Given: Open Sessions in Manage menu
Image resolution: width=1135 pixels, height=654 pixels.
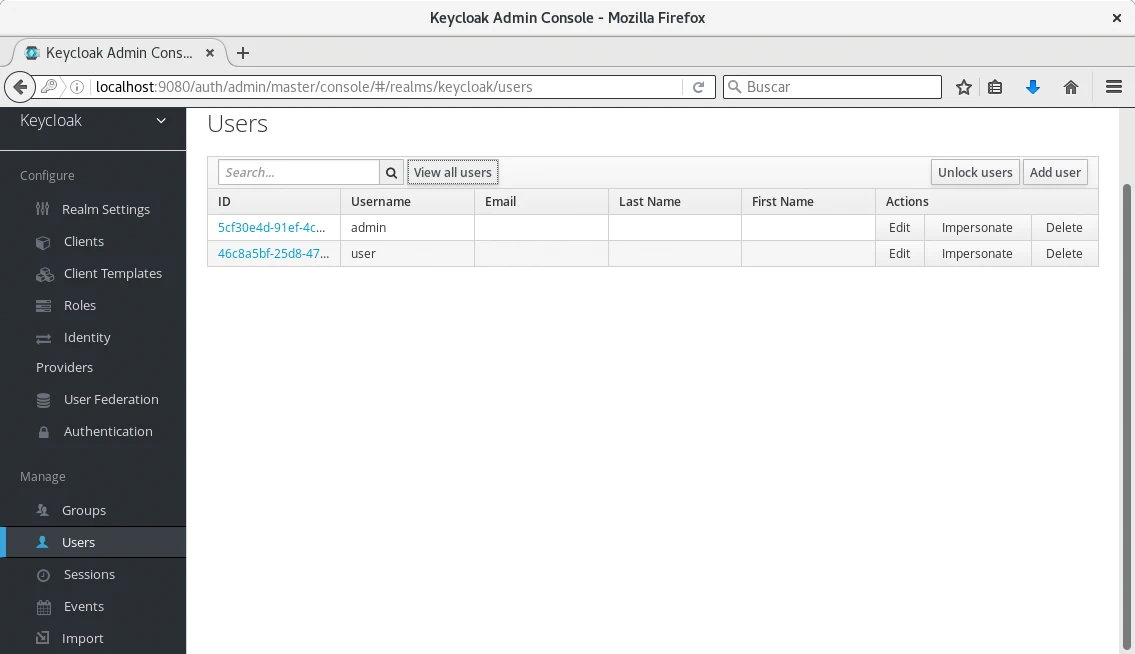Looking at the screenshot, I should pyautogui.click(x=89, y=574).
